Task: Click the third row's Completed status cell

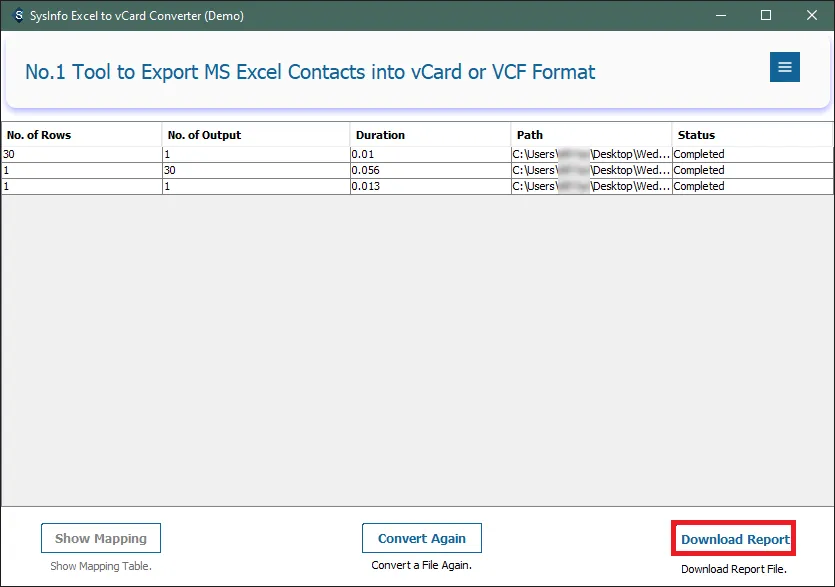Action: tap(752, 187)
